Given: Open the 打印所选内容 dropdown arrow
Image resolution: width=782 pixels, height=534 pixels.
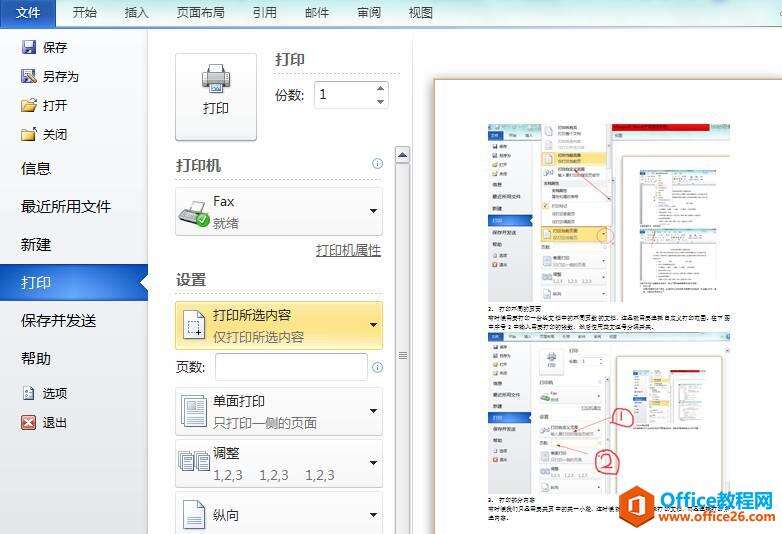Looking at the screenshot, I should pos(373,325).
